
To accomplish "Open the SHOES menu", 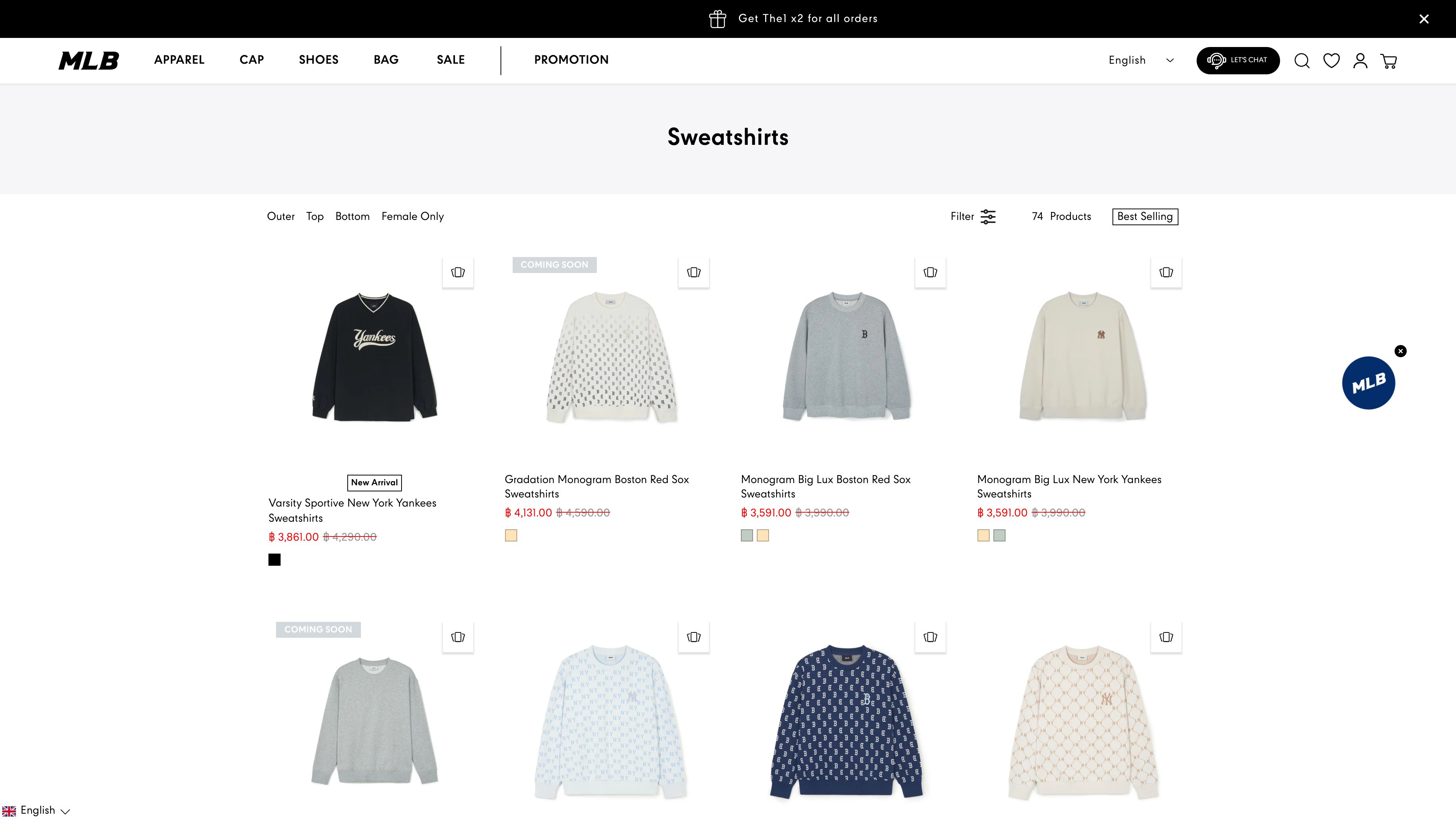I will coord(318,60).
